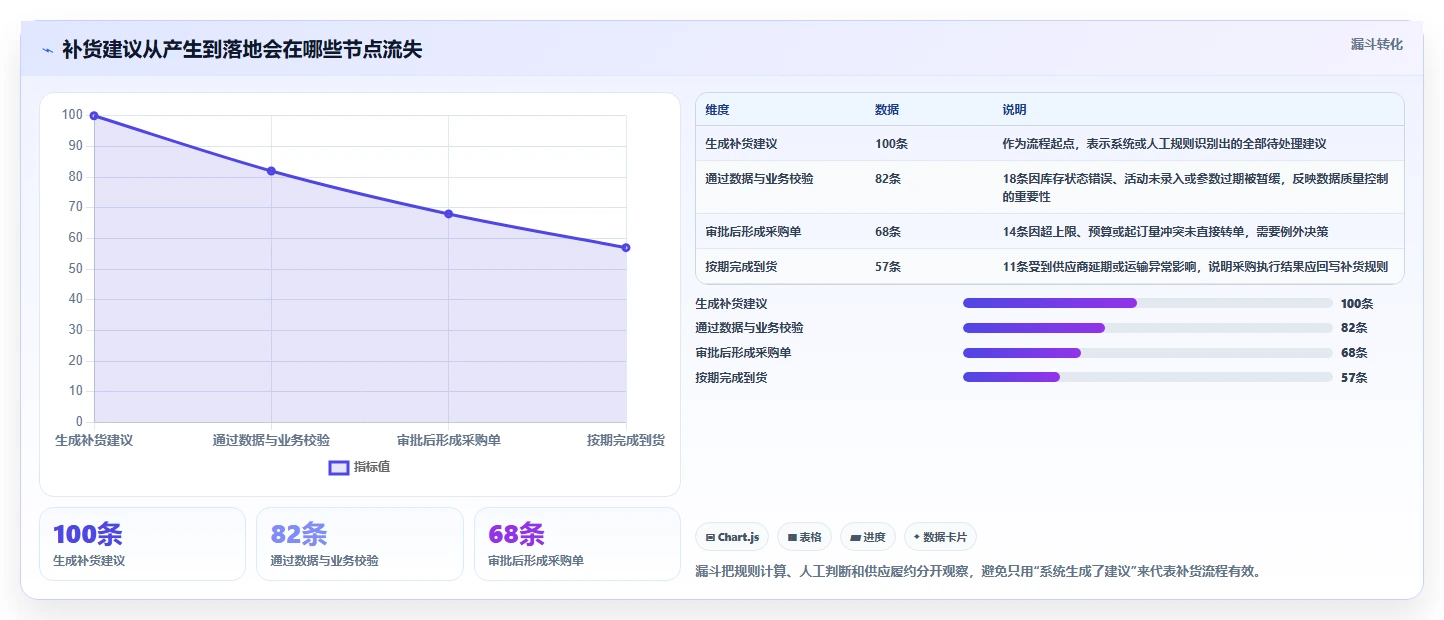This screenshot has height=620, width=1444.
Task: Click the icon inside the Chart.js chip
Action: coord(710,538)
